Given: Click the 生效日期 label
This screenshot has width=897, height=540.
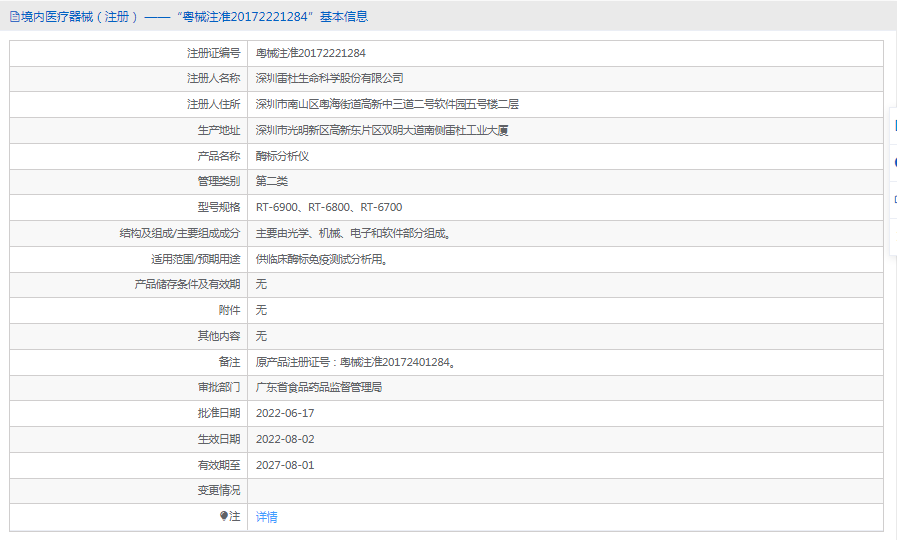Looking at the screenshot, I should [219, 439].
